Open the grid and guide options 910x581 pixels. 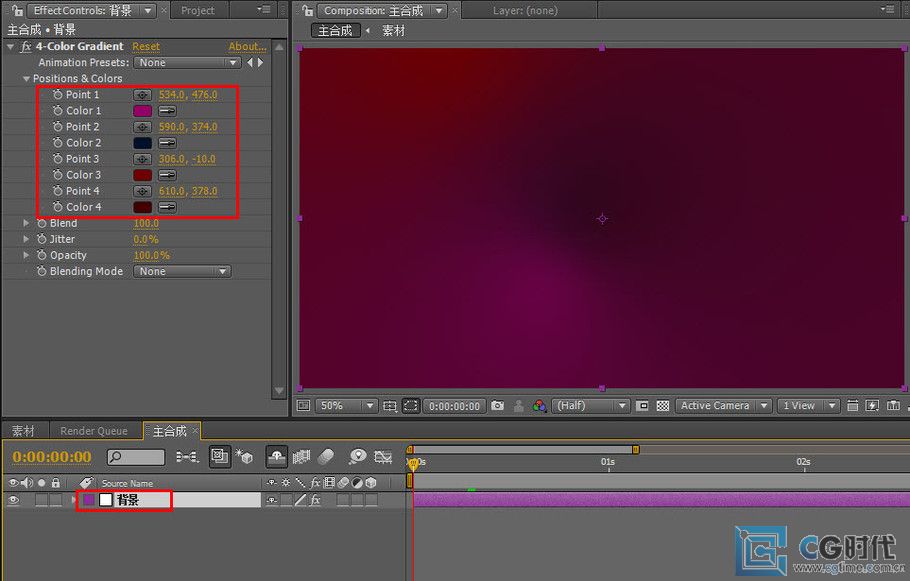pos(389,406)
